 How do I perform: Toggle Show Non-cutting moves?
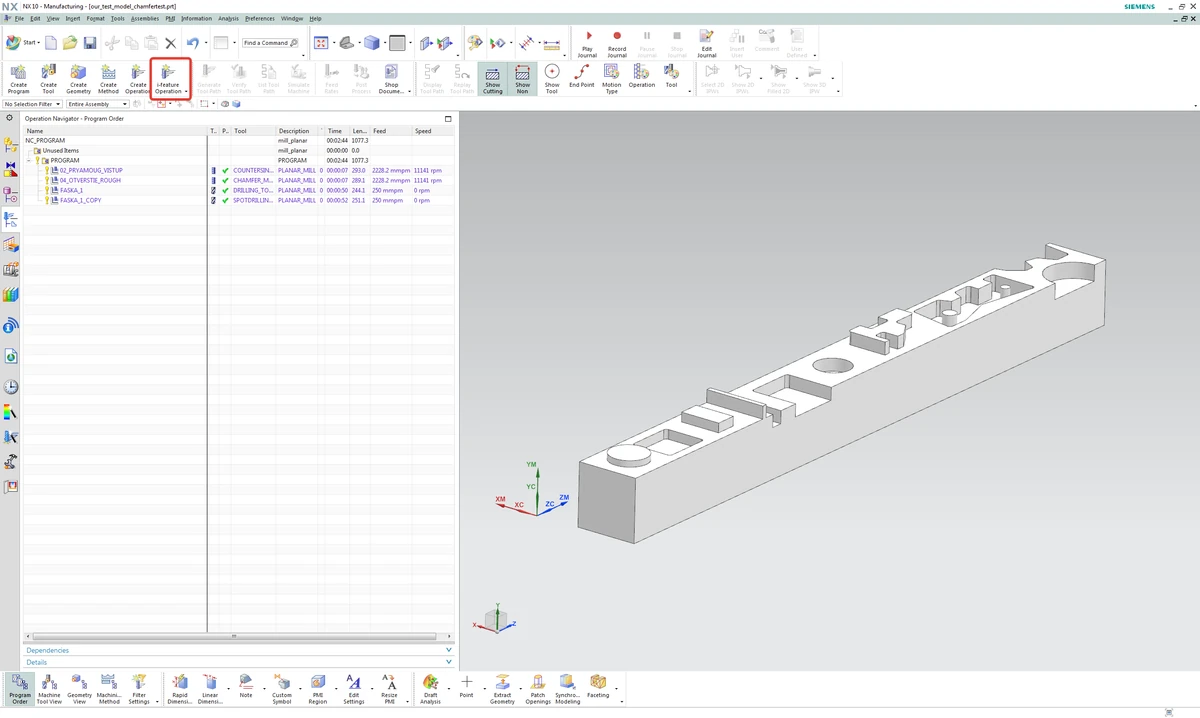[522, 78]
